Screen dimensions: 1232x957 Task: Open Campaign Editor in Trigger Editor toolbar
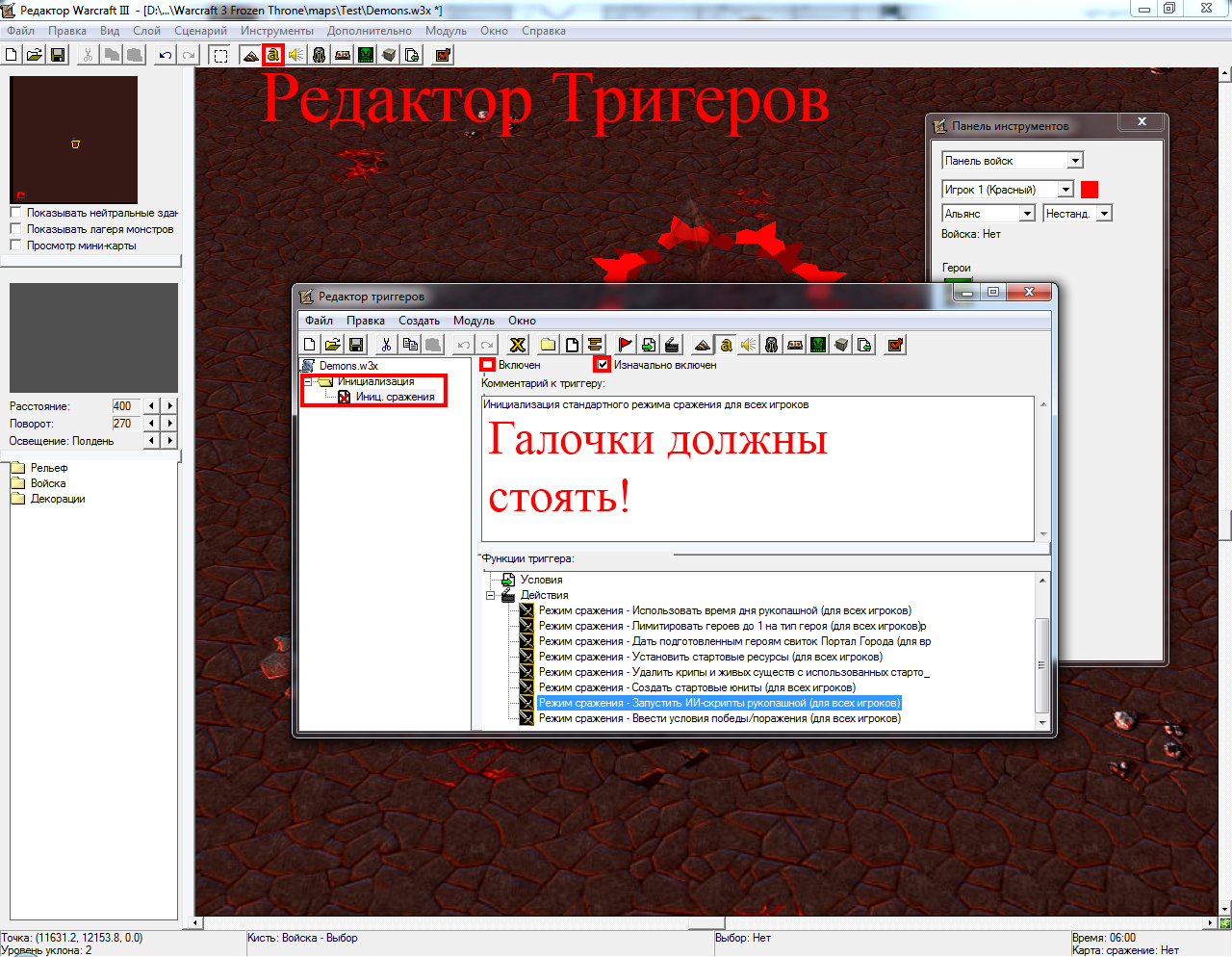[x=795, y=345]
